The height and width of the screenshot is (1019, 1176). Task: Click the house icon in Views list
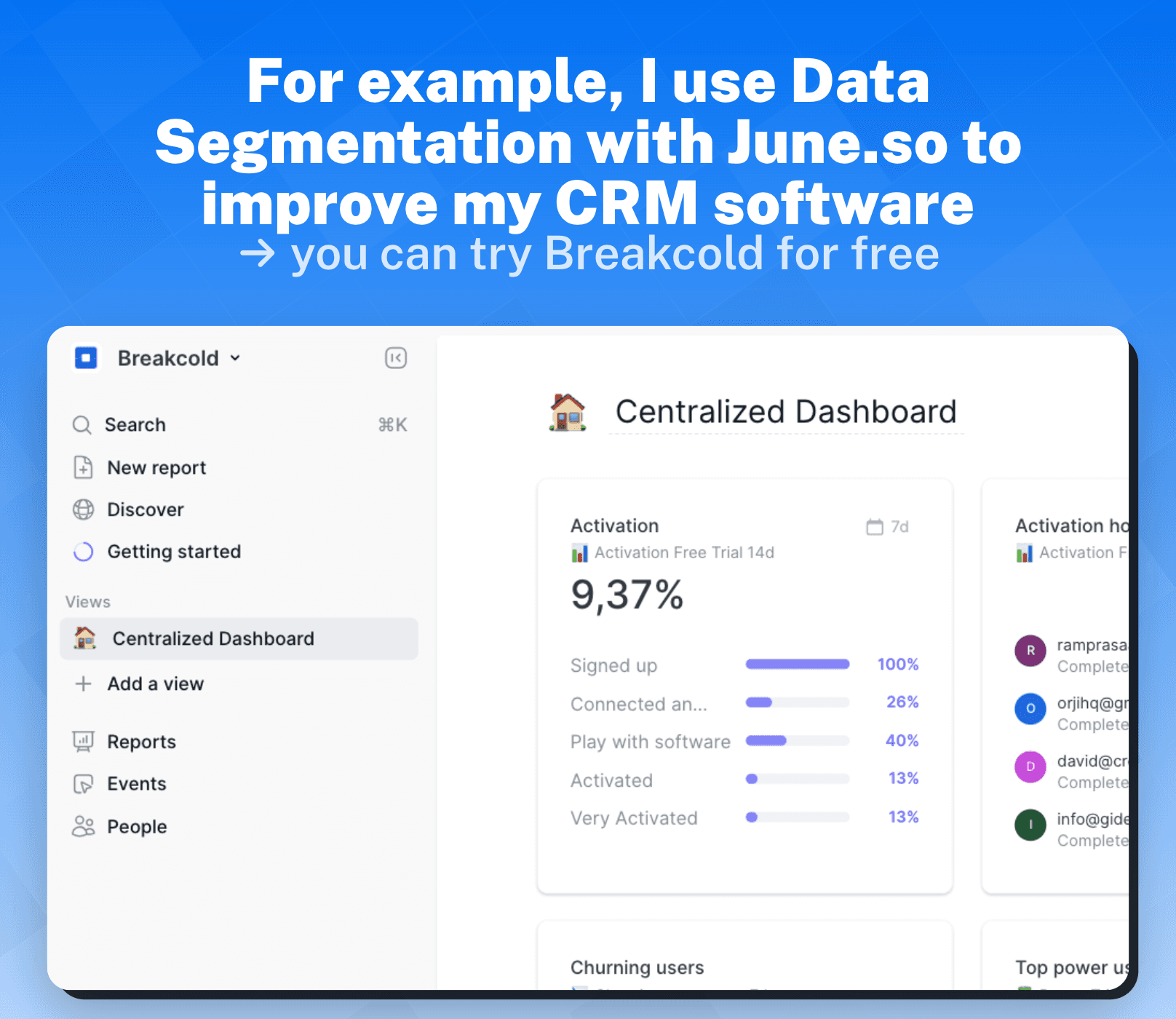(85, 638)
